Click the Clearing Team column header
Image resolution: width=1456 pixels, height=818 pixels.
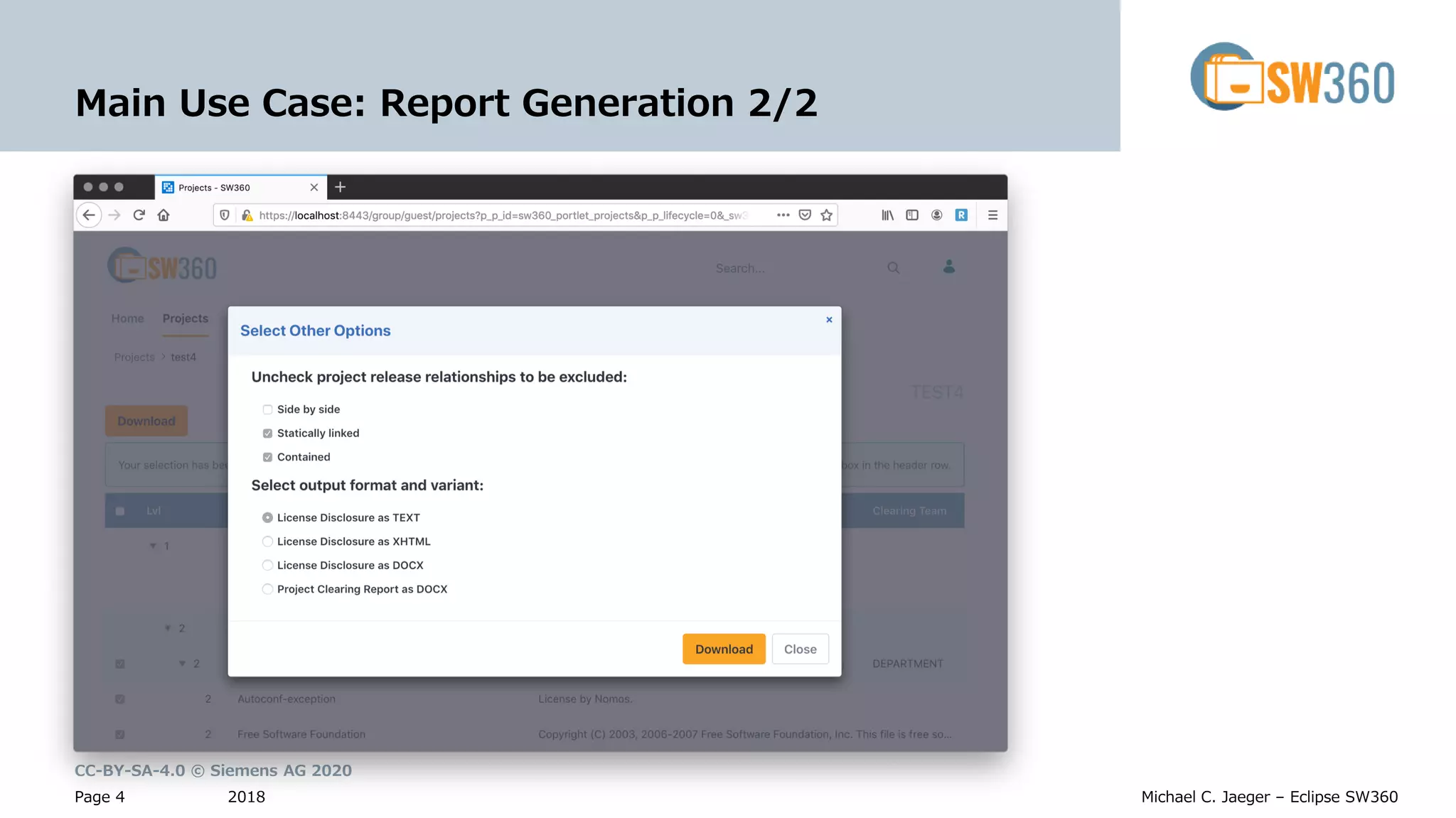tap(909, 511)
